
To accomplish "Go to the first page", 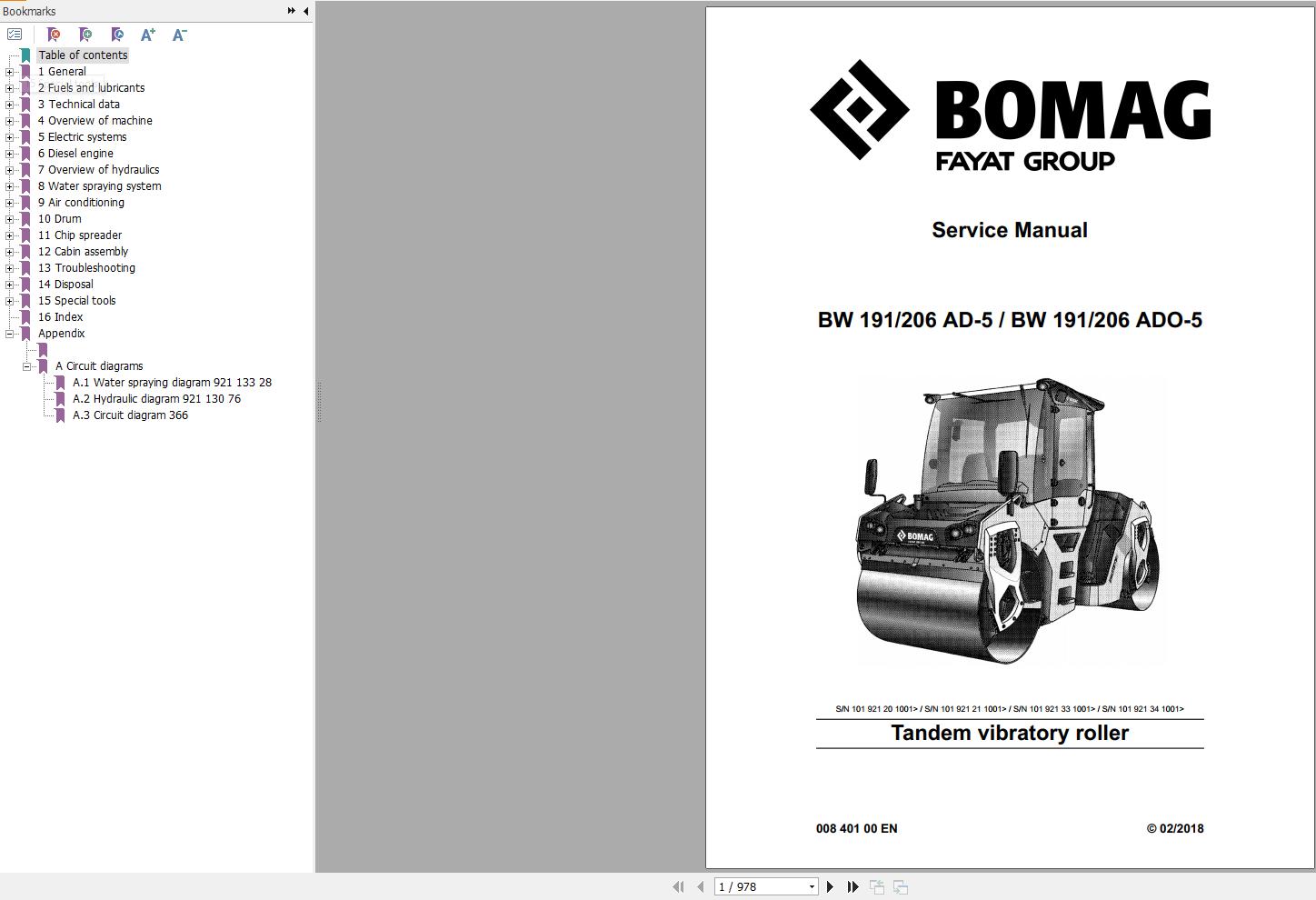I will 678,886.
